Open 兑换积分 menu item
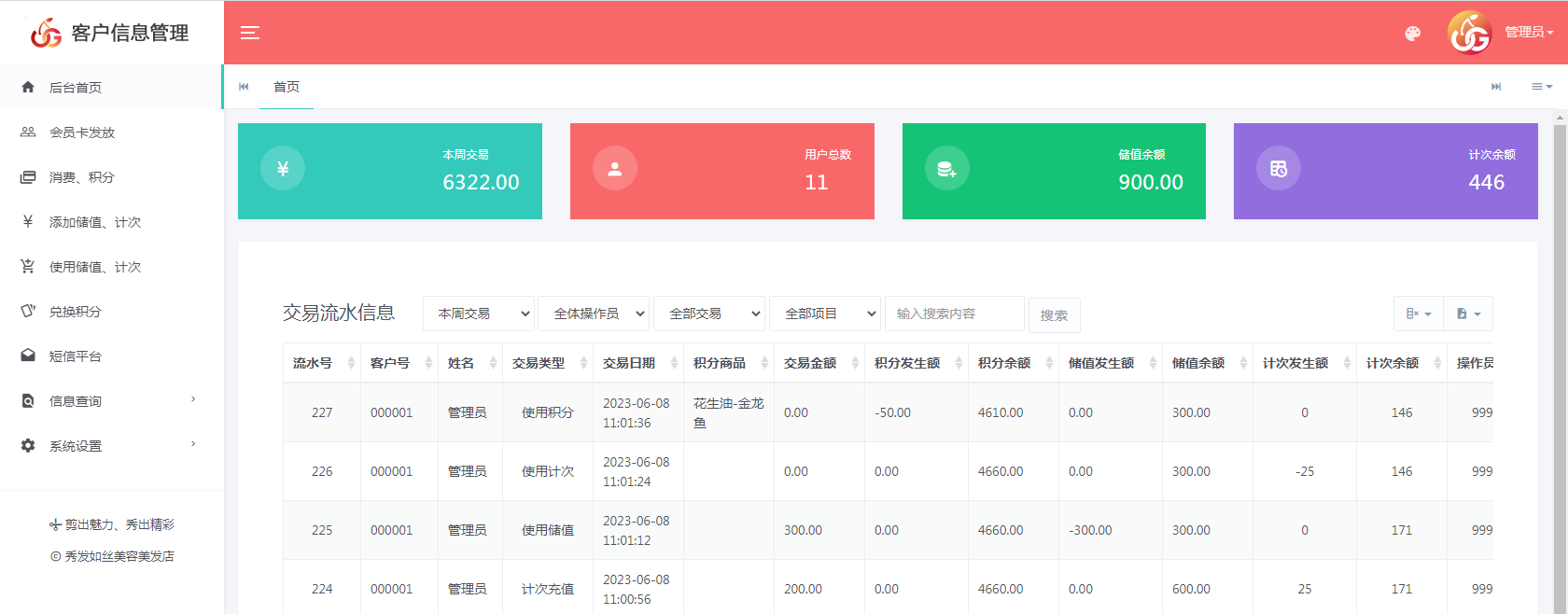 [111, 311]
